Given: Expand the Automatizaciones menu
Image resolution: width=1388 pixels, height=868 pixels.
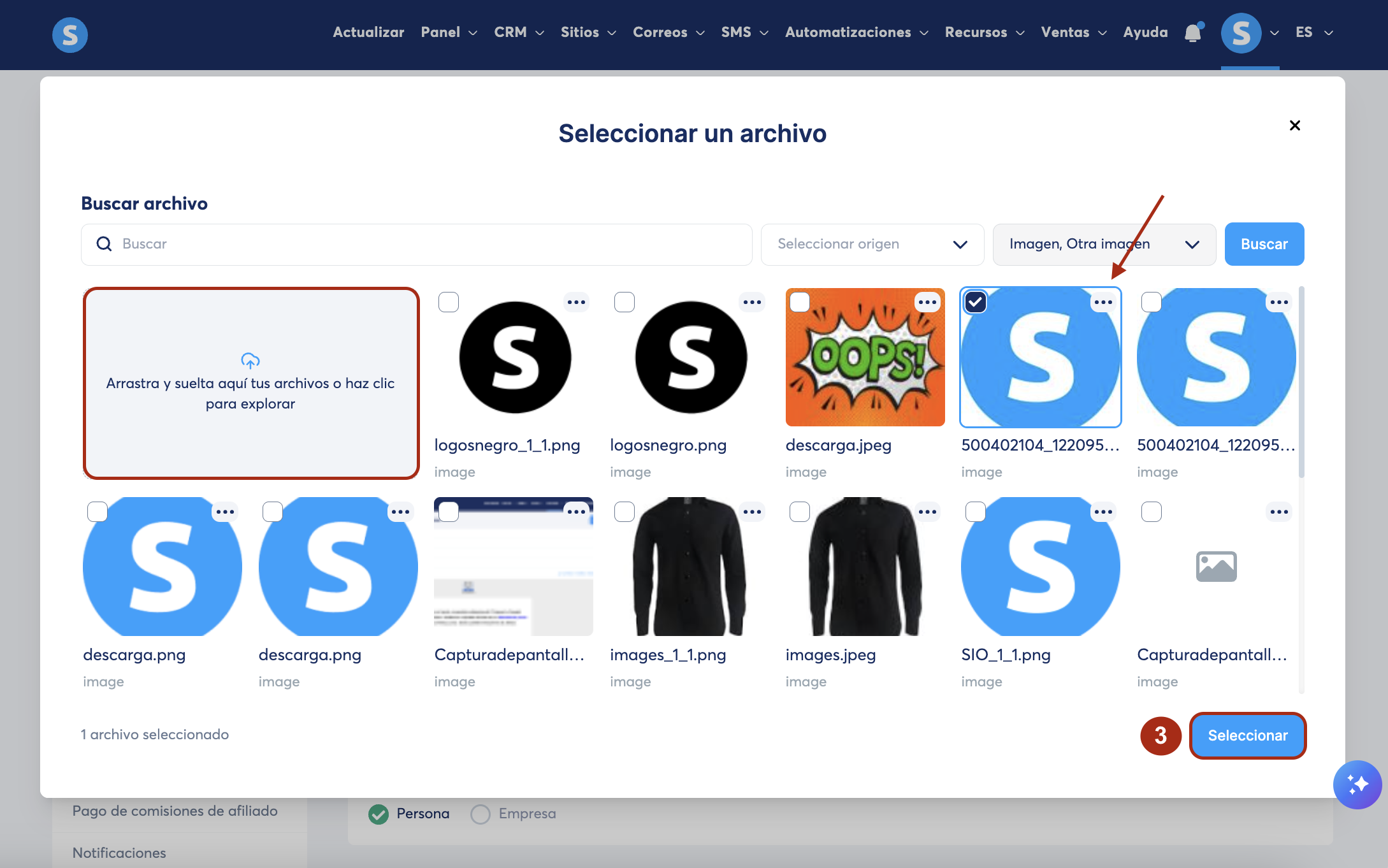Looking at the screenshot, I should click(857, 33).
